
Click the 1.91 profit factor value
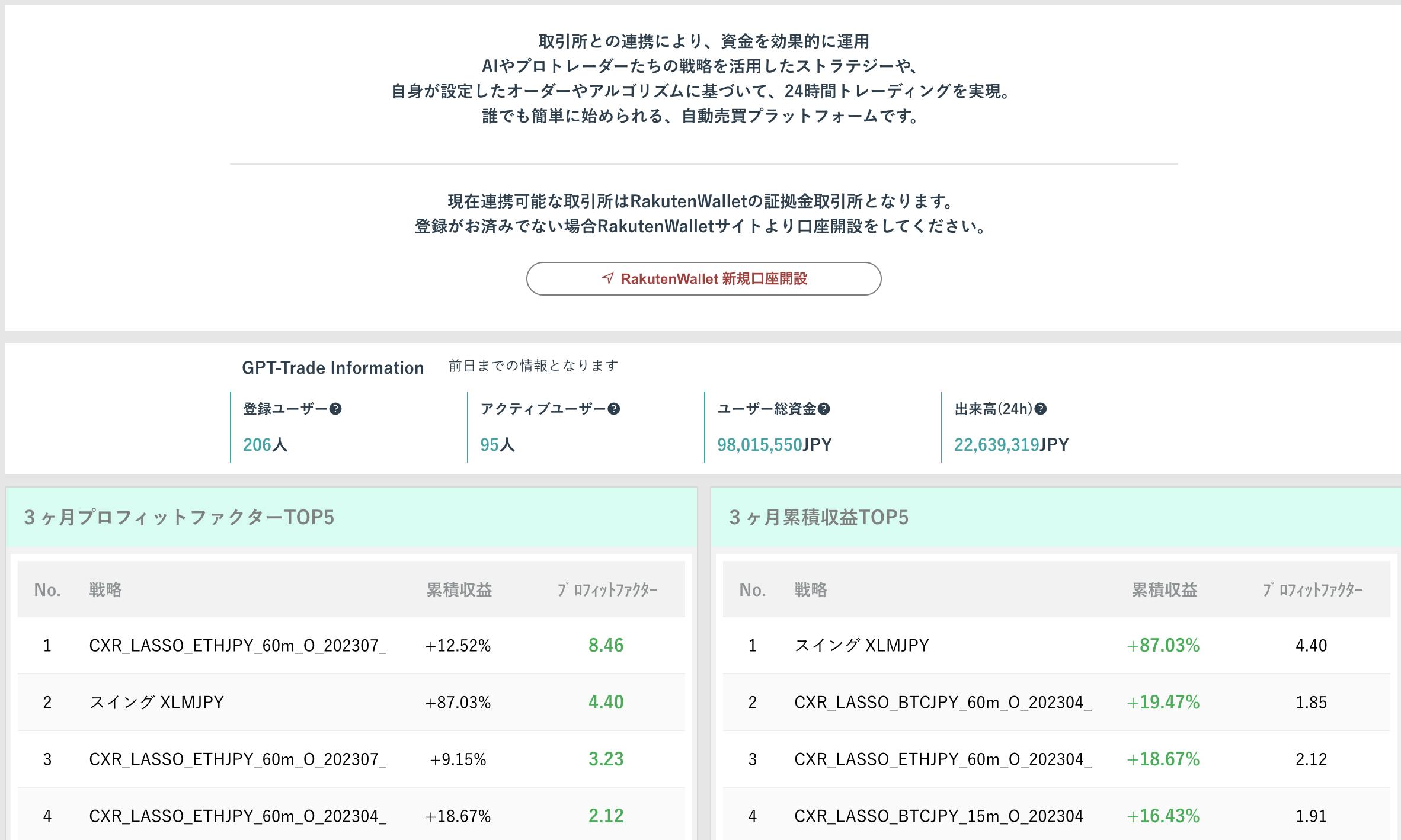tap(1311, 816)
